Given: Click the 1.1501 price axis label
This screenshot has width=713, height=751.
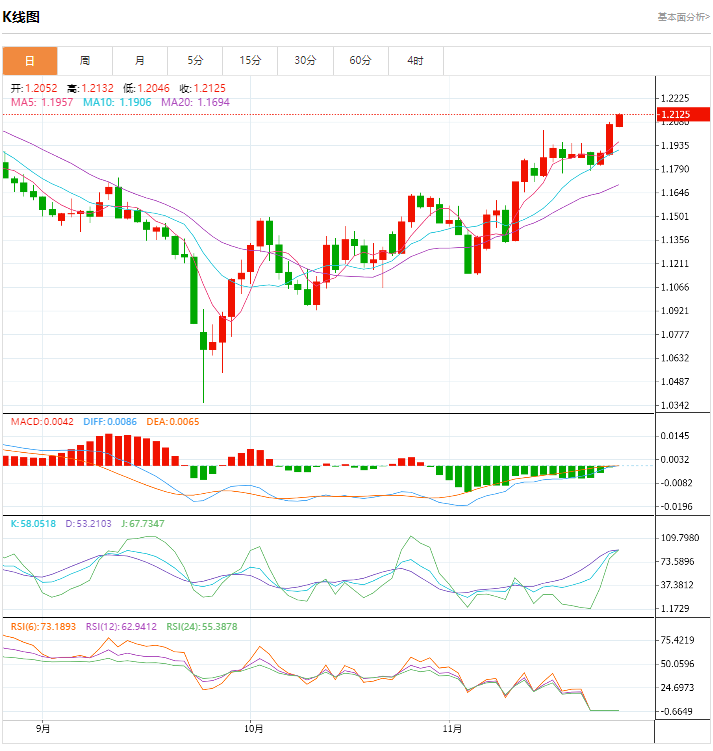Looking at the screenshot, I should pos(675,216).
